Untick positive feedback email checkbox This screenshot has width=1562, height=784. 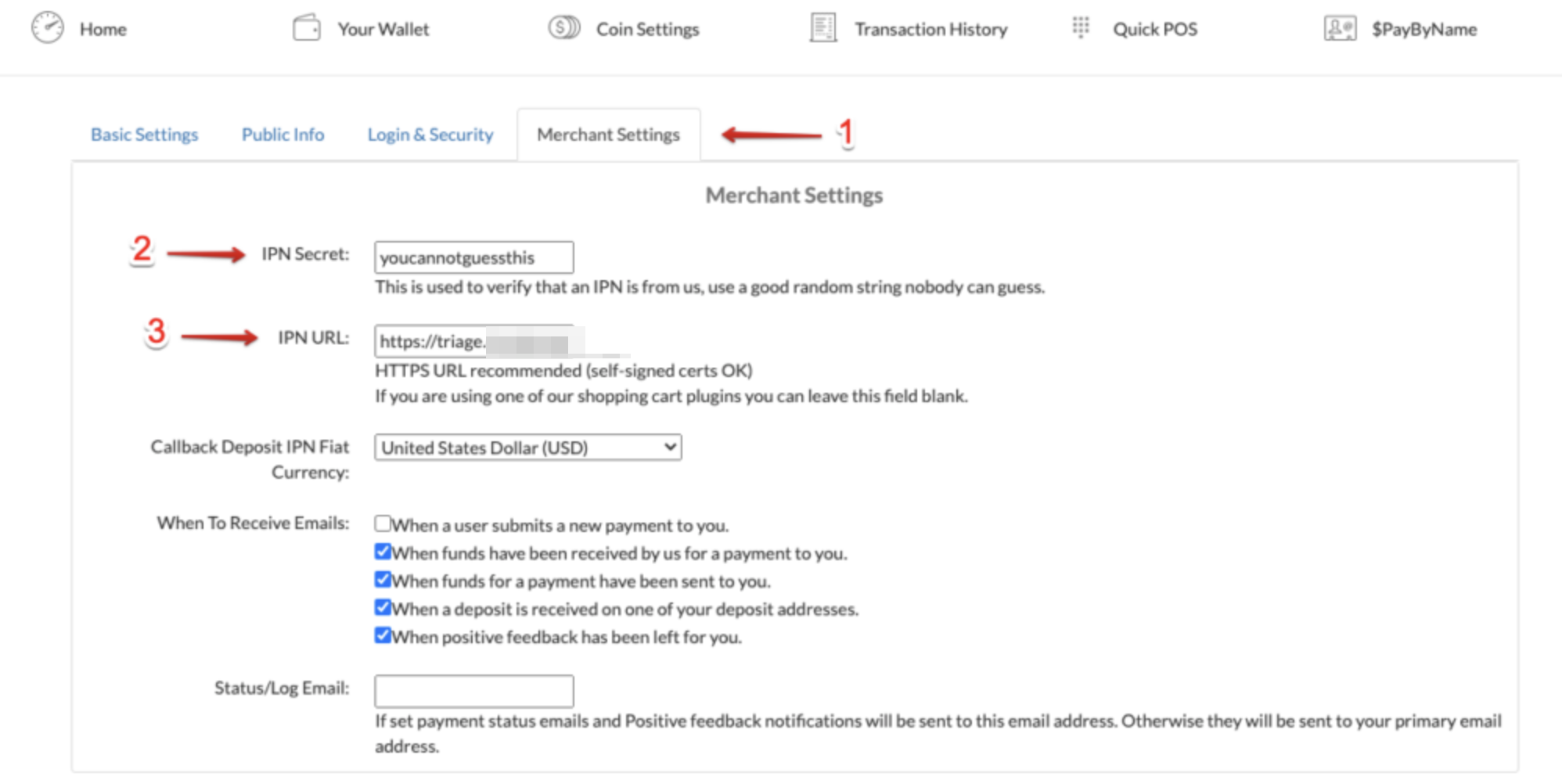pyautogui.click(x=383, y=635)
